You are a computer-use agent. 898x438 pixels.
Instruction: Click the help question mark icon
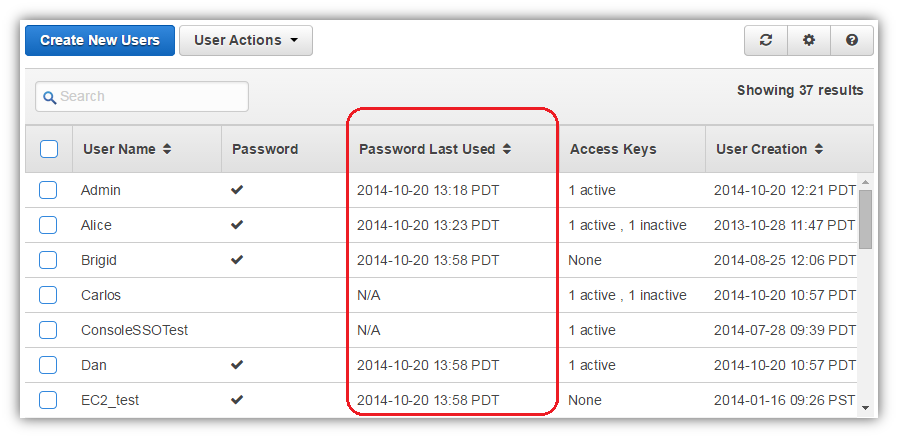pos(852,41)
